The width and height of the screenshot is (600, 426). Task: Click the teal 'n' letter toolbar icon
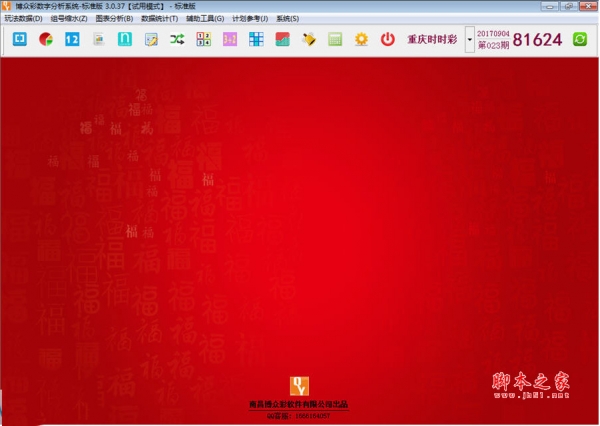(x=125, y=39)
